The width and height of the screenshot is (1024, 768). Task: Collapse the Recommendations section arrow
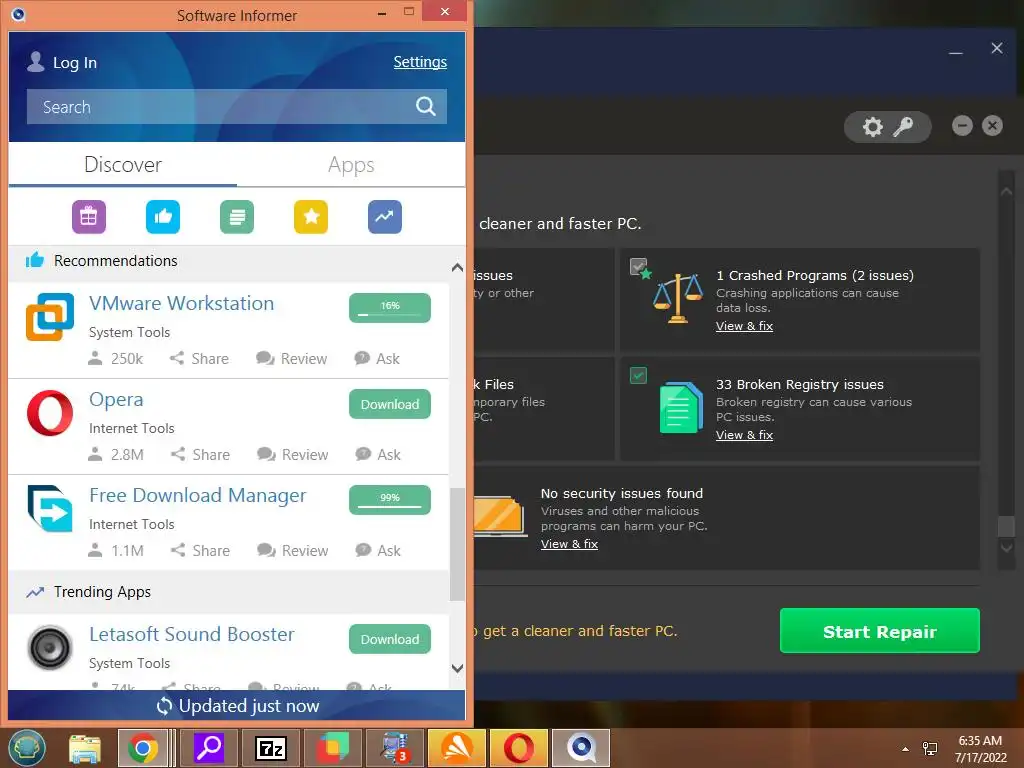(457, 267)
